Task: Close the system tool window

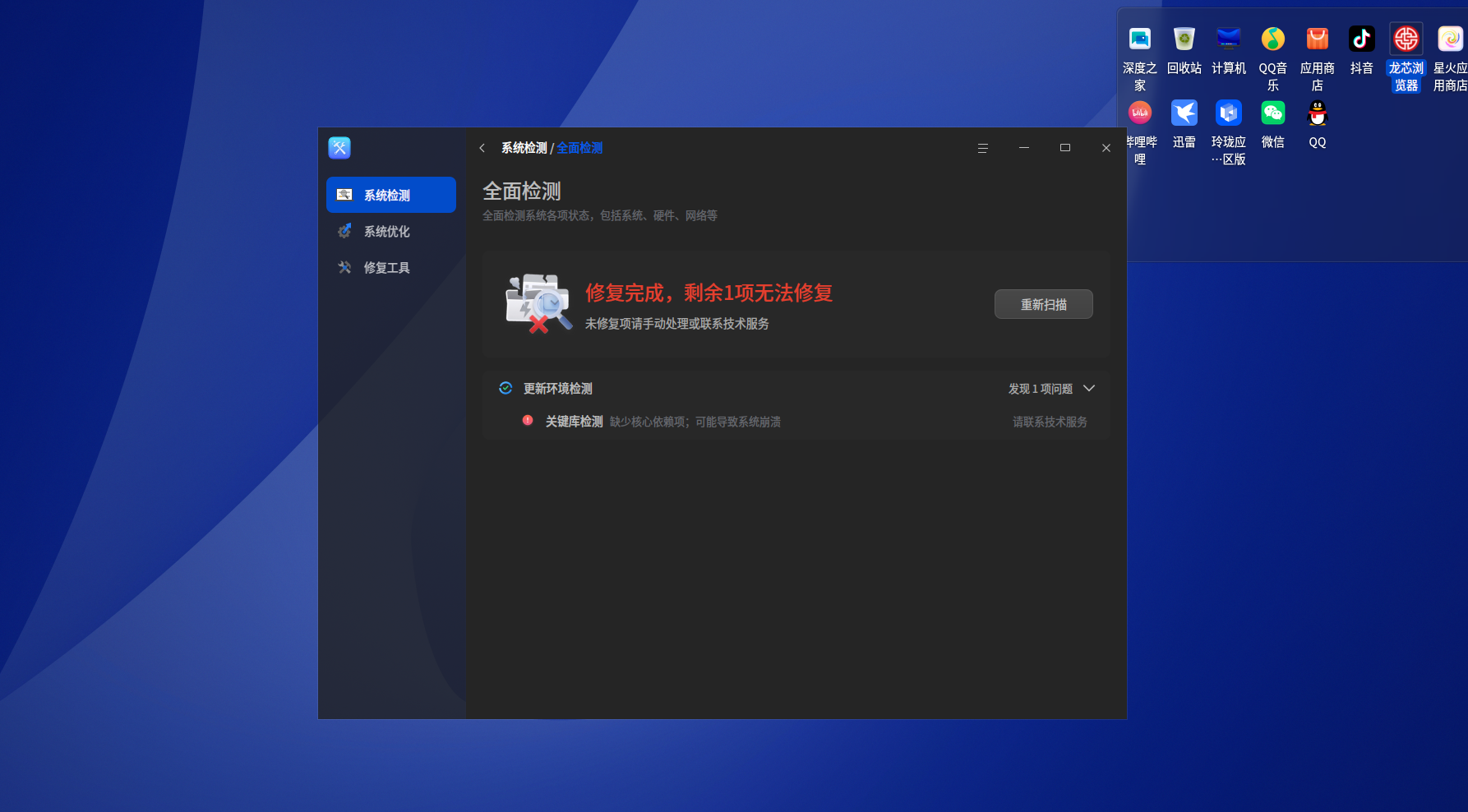Action: coord(1106,148)
